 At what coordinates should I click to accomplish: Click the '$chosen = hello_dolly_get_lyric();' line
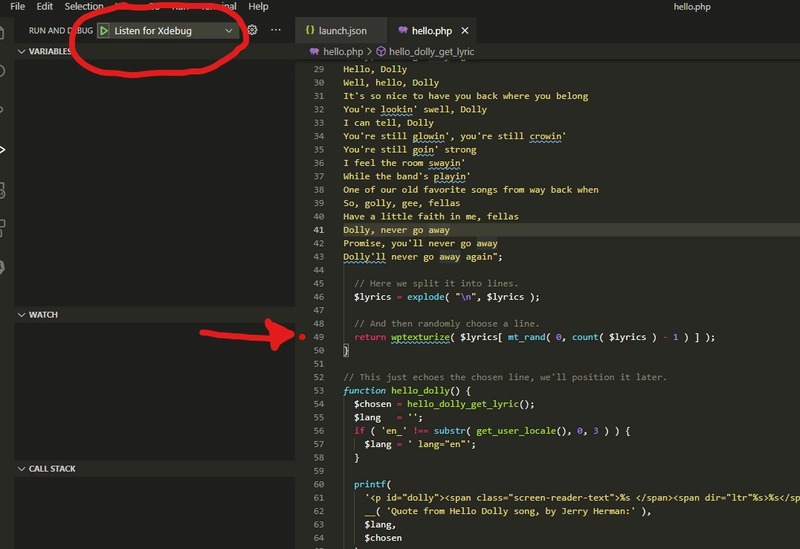(444, 404)
